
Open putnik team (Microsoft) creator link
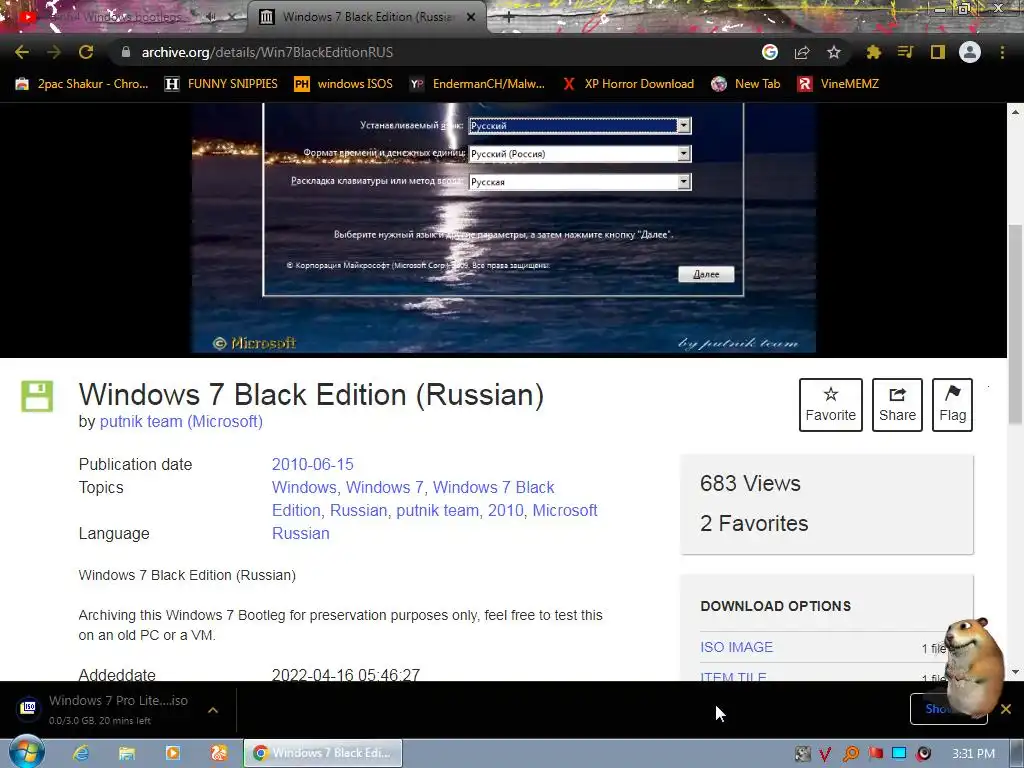[x=181, y=422]
